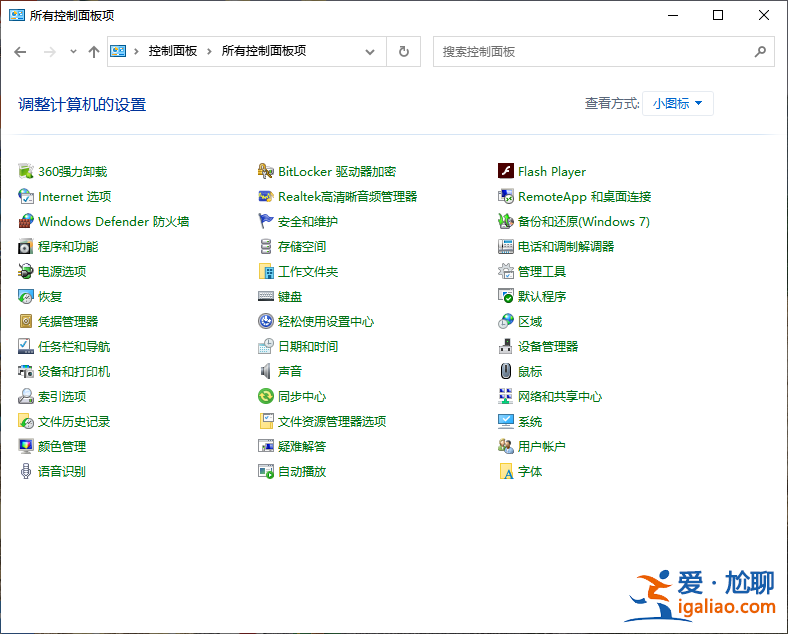Image resolution: width=788 pixels, height=634 pixels.
Task: Open the 凭据管理器 icon
Action: tap(26, 322)
